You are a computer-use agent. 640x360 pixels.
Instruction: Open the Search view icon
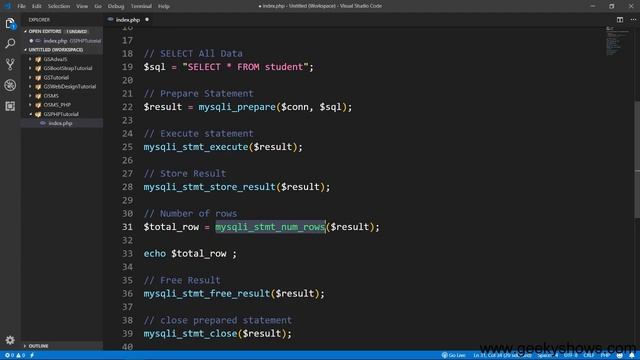click(x=10, y=43)
